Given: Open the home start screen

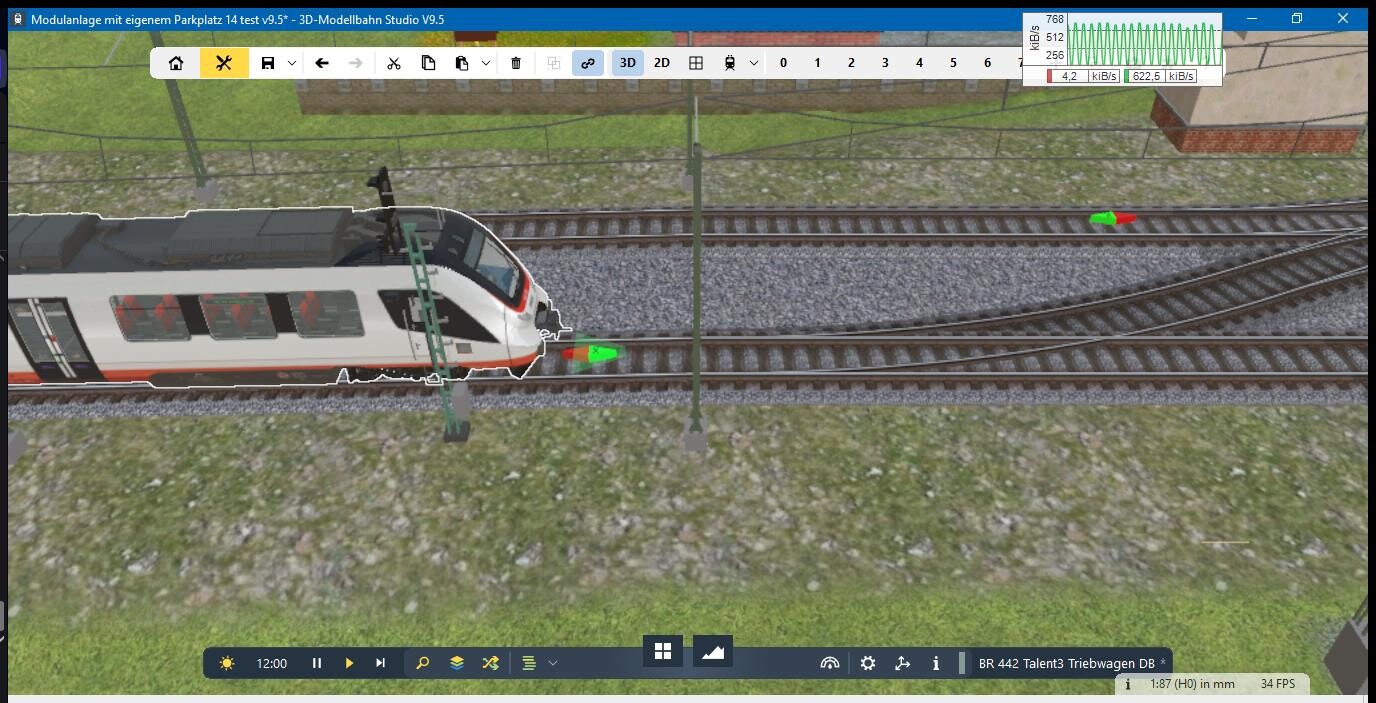Looking at the screenshot, I should click(176, 63).
